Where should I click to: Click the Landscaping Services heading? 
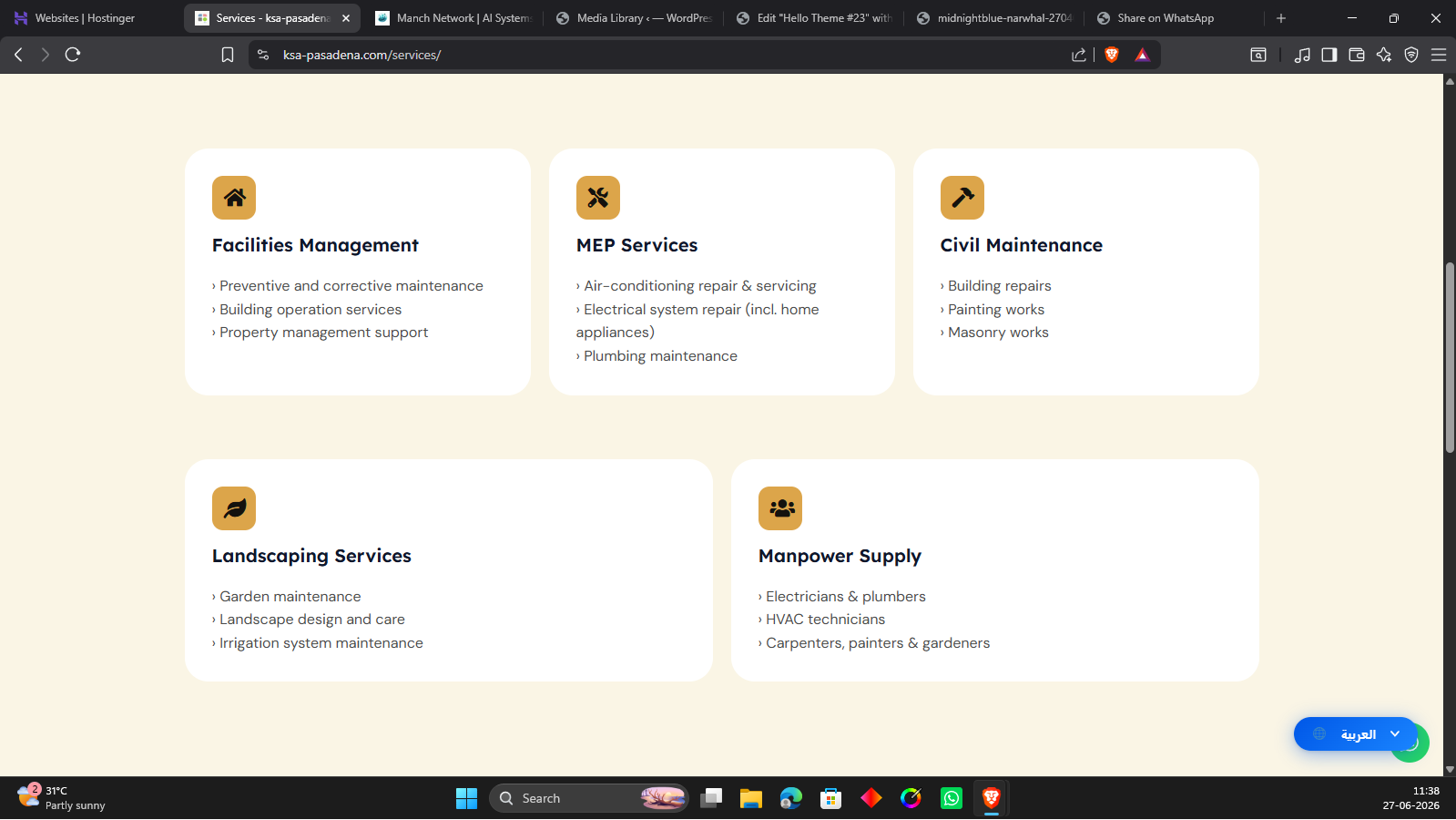coord(311,556)
